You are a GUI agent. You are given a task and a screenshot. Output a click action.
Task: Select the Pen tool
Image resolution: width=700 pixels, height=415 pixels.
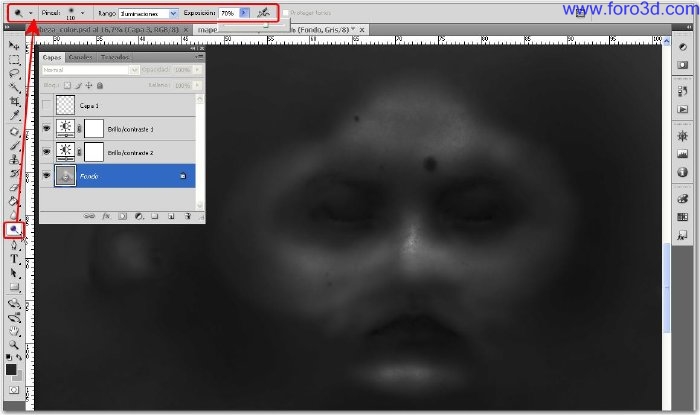(14, 245)
